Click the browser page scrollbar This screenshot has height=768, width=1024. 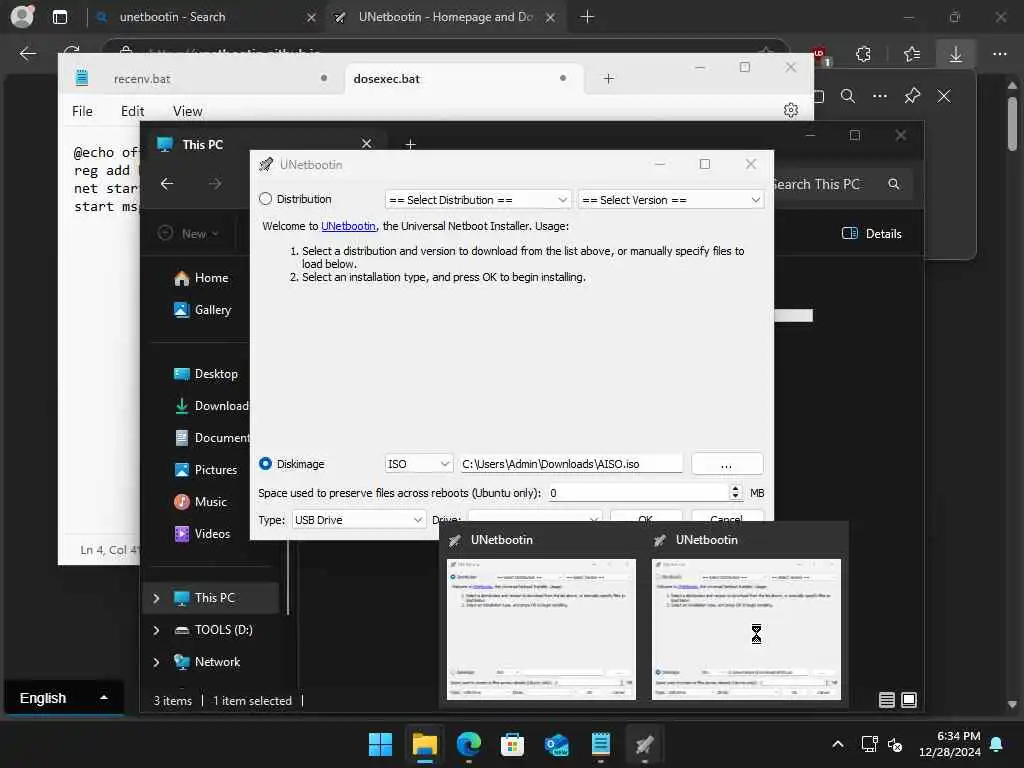[1012, 124]
